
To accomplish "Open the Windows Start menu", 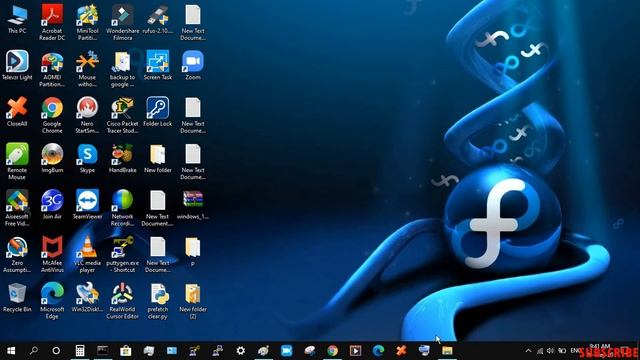I will (11, 351).
